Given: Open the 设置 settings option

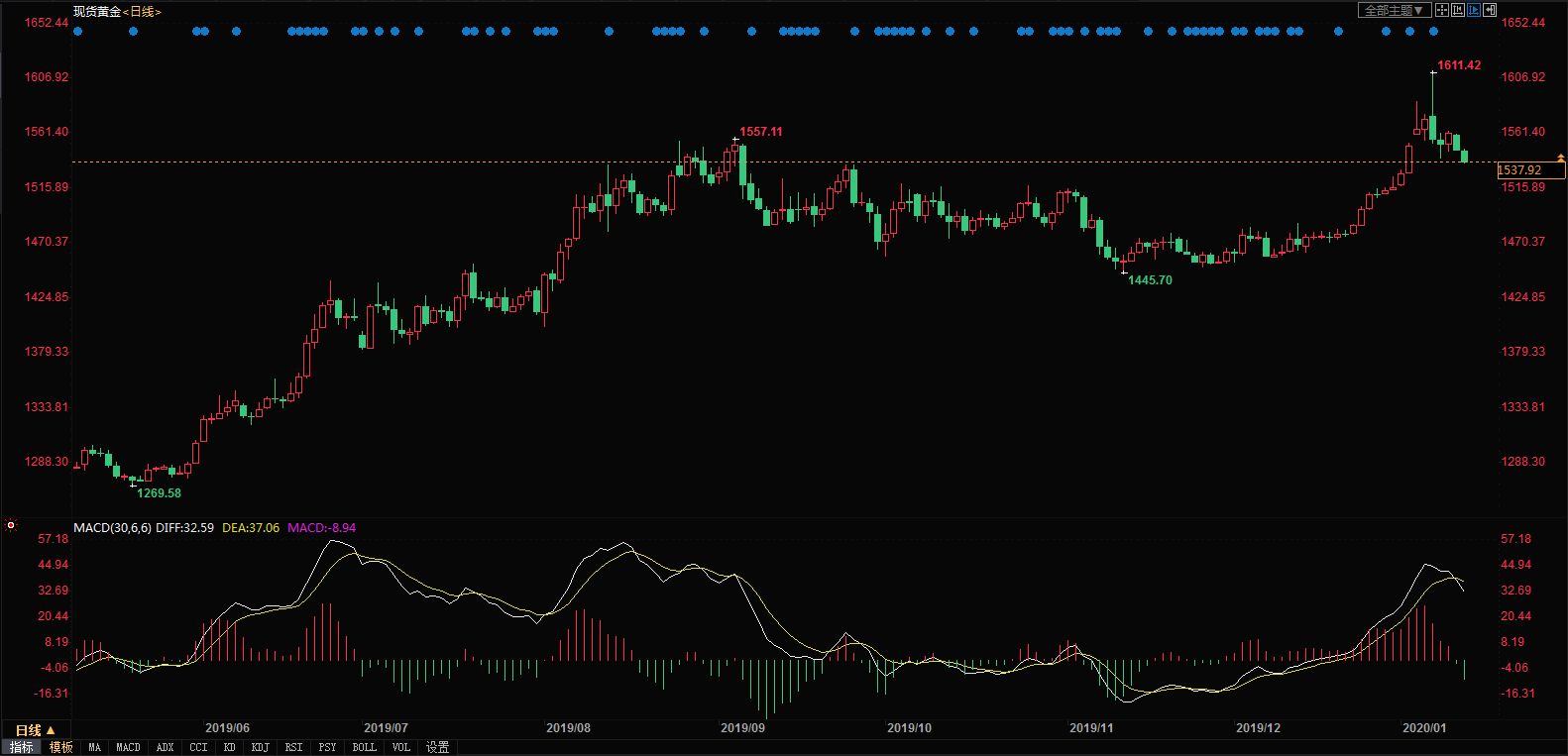Looking at the screenshot, I should click(437, 747).
